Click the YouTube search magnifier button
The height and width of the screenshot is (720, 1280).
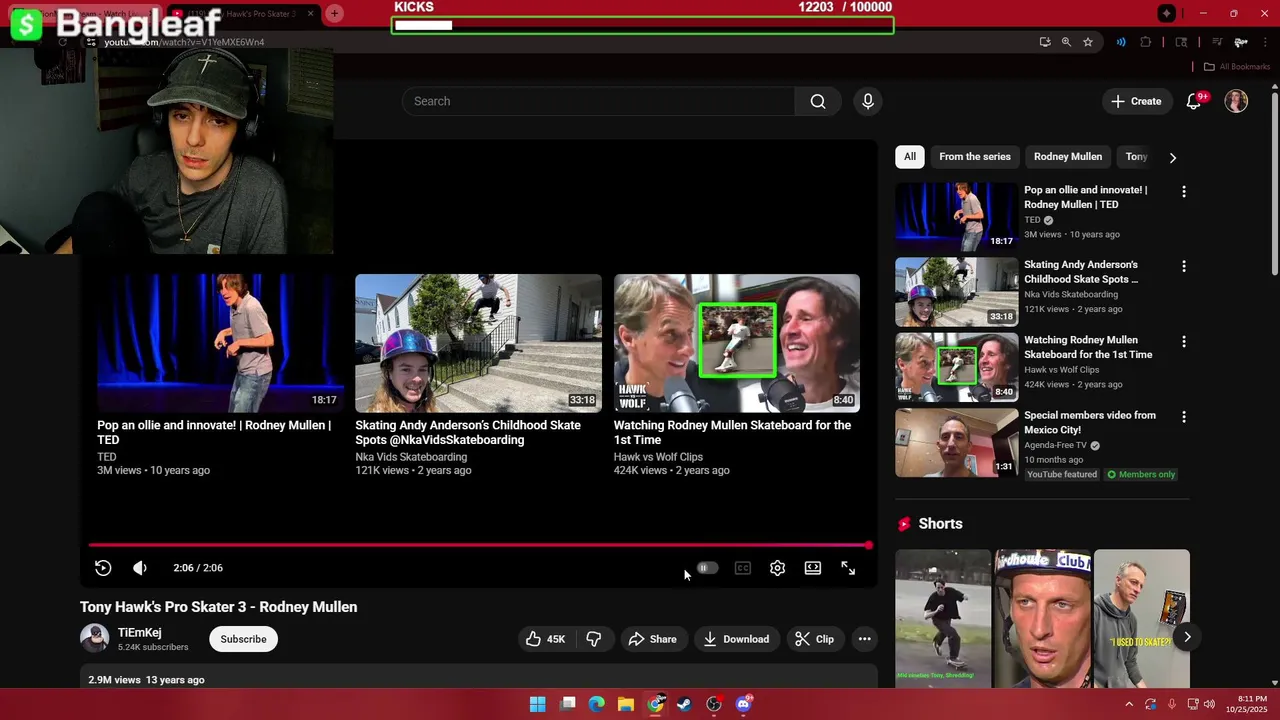coord(818,101)
